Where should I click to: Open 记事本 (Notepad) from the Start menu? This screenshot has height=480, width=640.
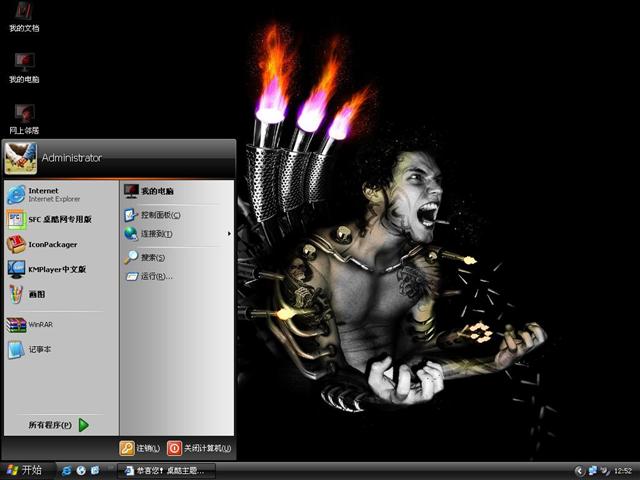tap(40, 350)
